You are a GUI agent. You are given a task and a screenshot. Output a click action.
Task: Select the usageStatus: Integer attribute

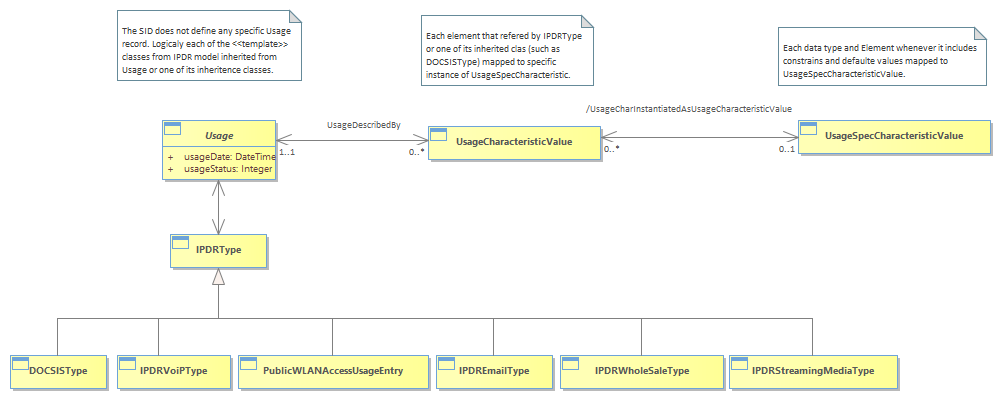[220, 169]
